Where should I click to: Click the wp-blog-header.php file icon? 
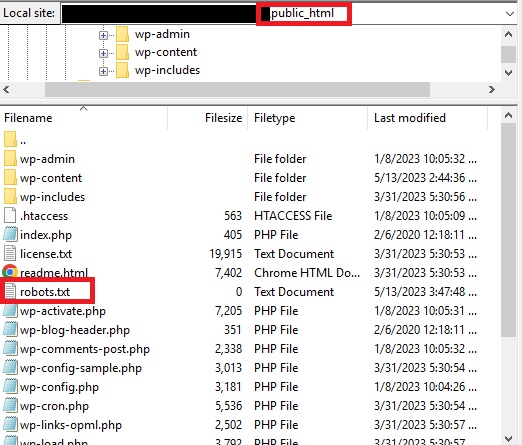click(x=10, y=330)
